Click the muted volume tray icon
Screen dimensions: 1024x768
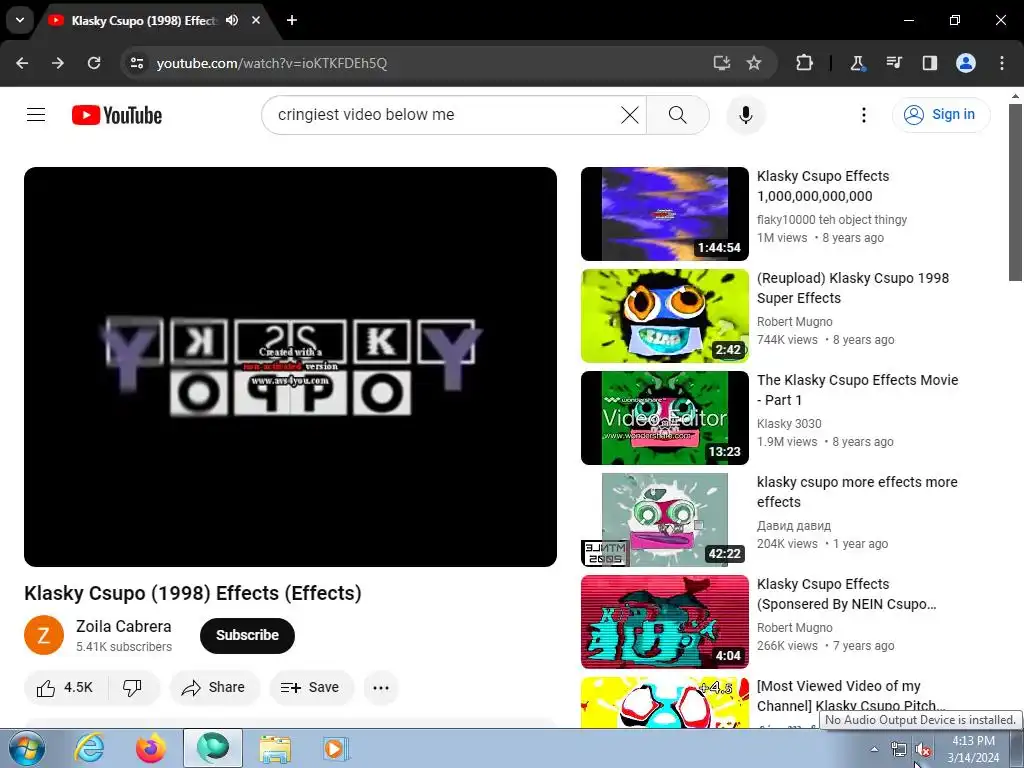pos(922,750)
